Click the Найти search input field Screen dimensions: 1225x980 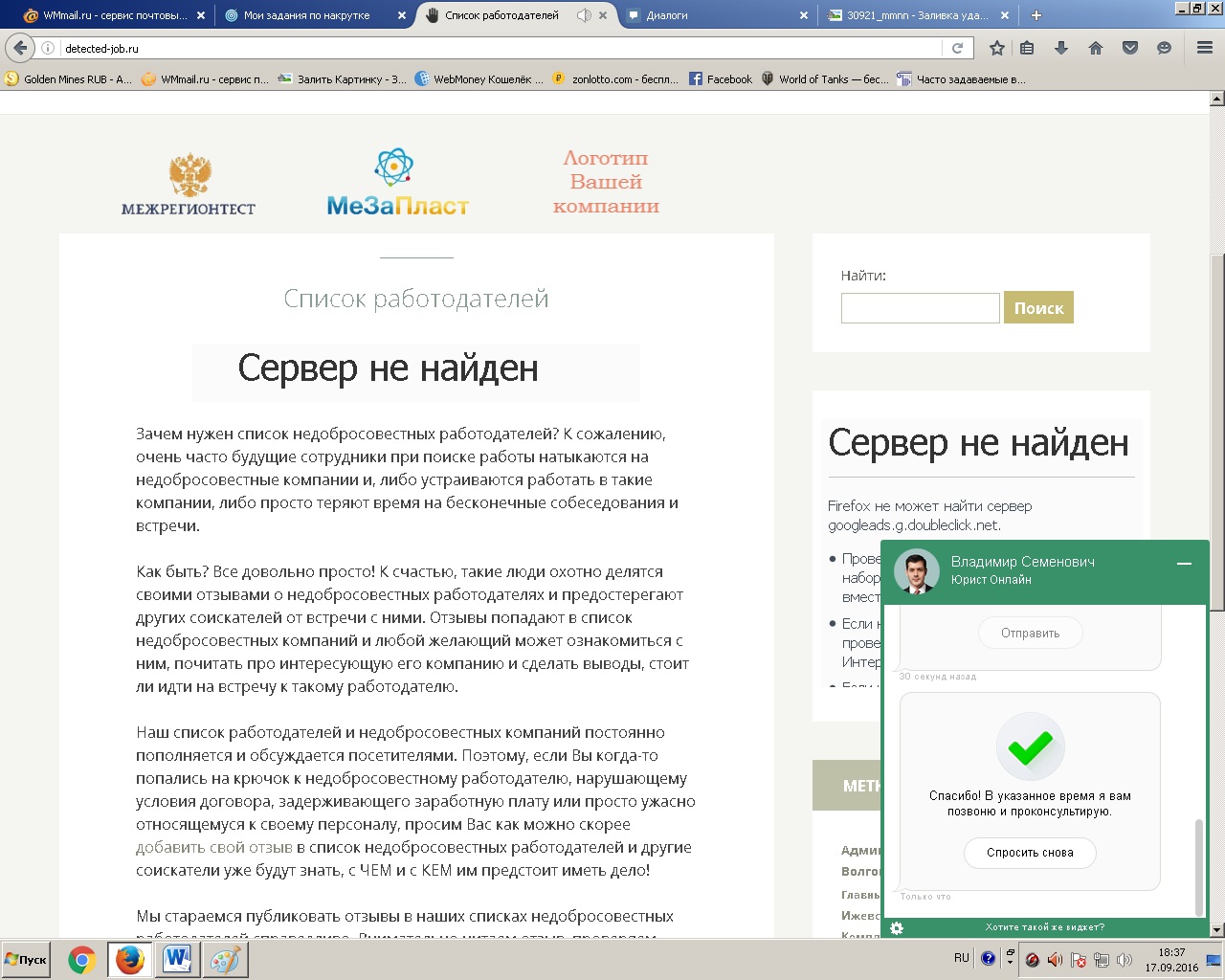[921, 308]
